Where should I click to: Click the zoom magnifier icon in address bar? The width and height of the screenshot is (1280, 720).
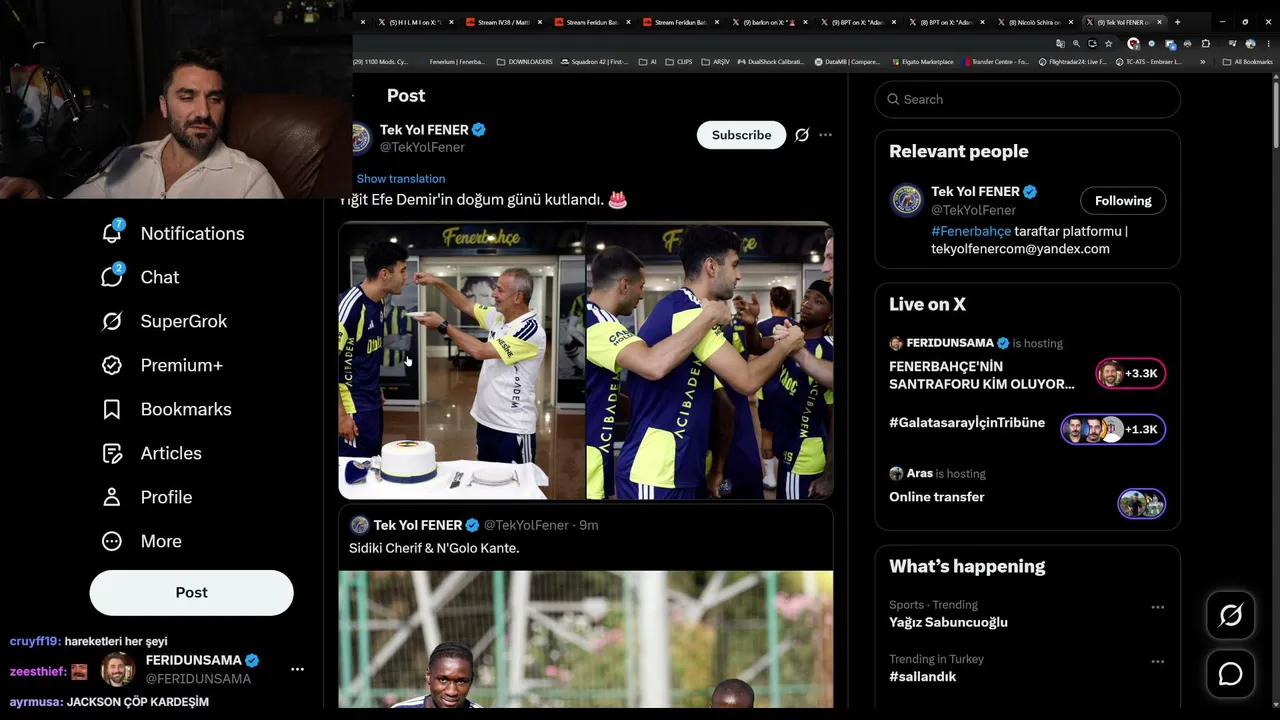(x=1076, y=44)
